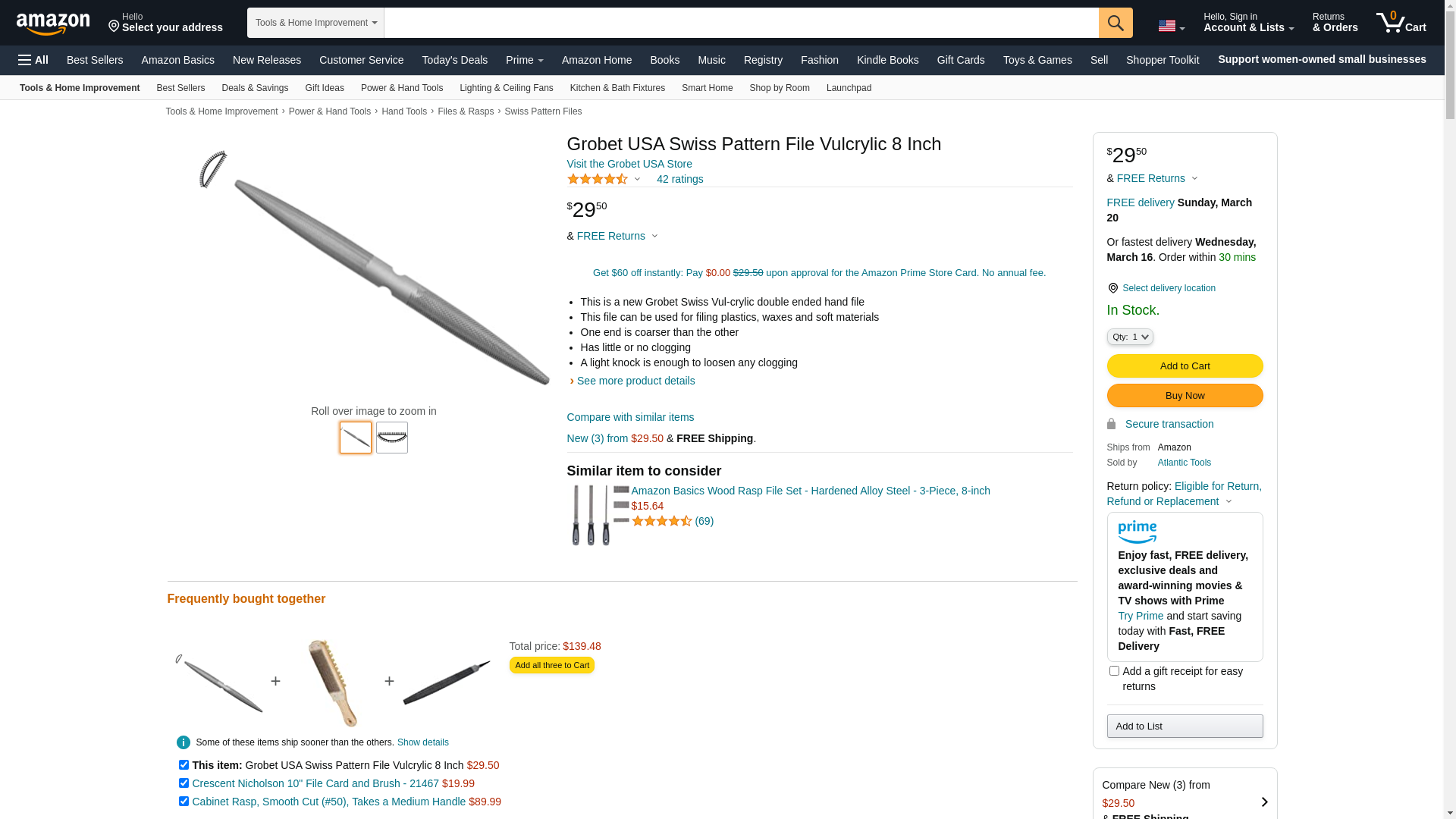Open Today's Deals in navigation bar

[x=455, y=60]
